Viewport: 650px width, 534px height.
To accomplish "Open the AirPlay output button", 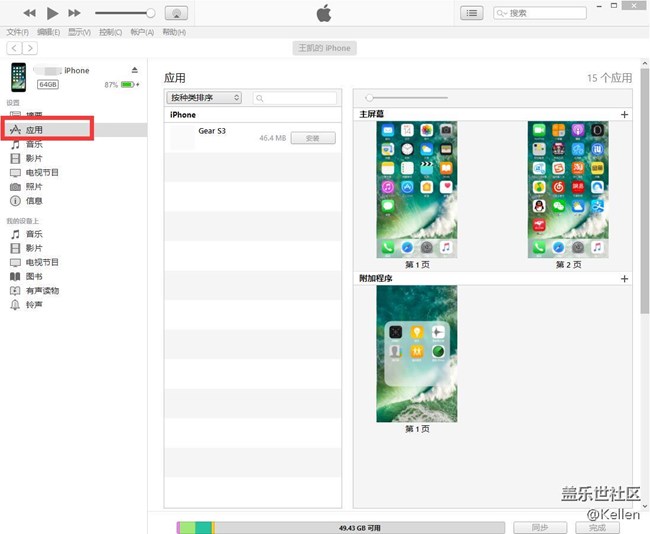I will click(176, 13).
